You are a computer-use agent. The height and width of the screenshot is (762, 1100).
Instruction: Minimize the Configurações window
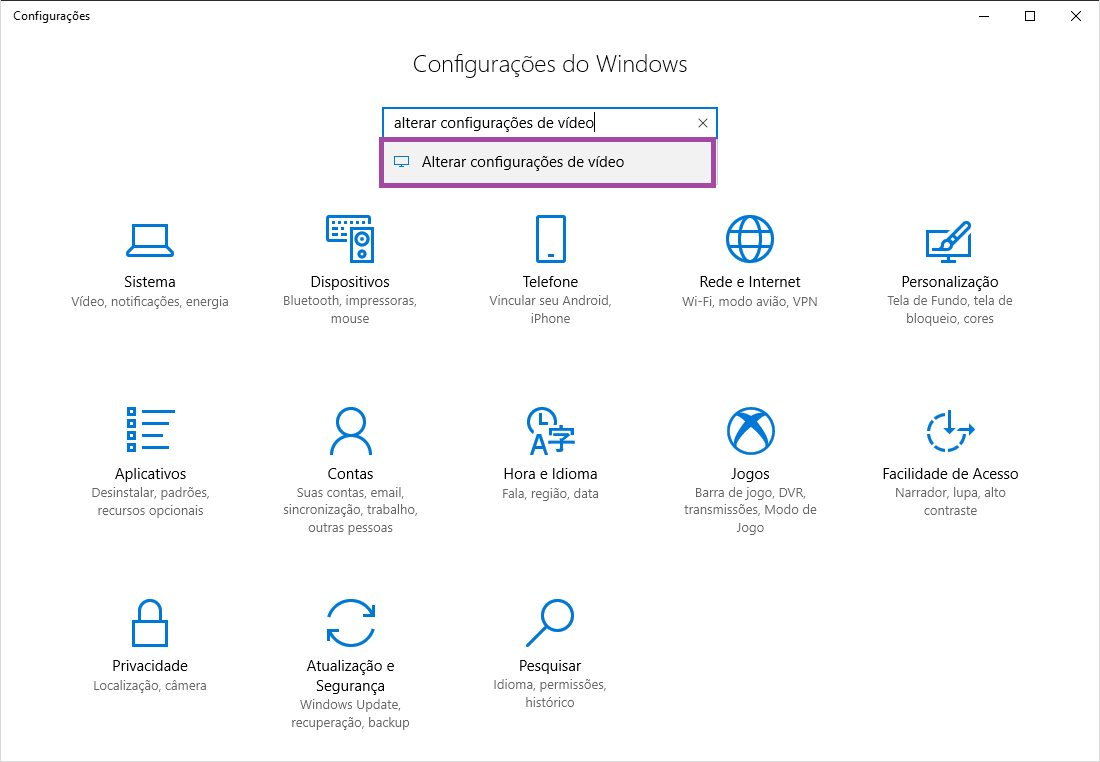point(984,16)
